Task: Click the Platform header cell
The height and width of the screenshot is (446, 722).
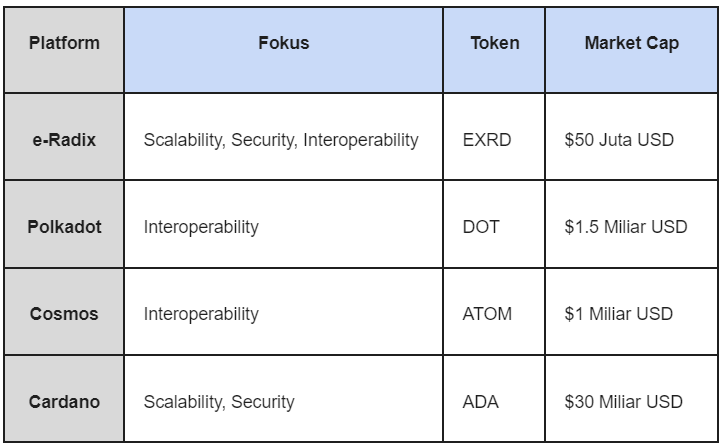Action: [64, 50]
